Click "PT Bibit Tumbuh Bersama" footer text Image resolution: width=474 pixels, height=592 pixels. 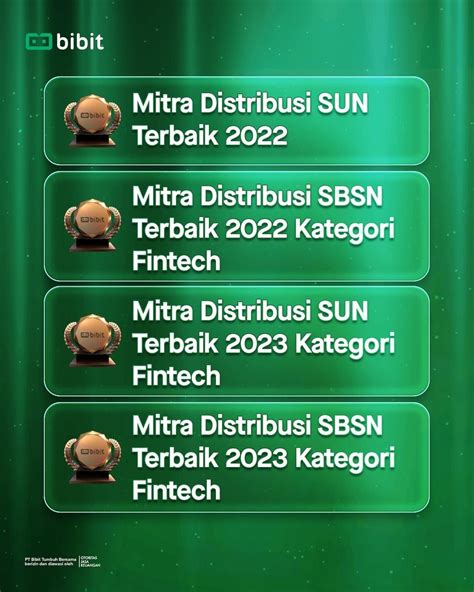coord(51,559)
